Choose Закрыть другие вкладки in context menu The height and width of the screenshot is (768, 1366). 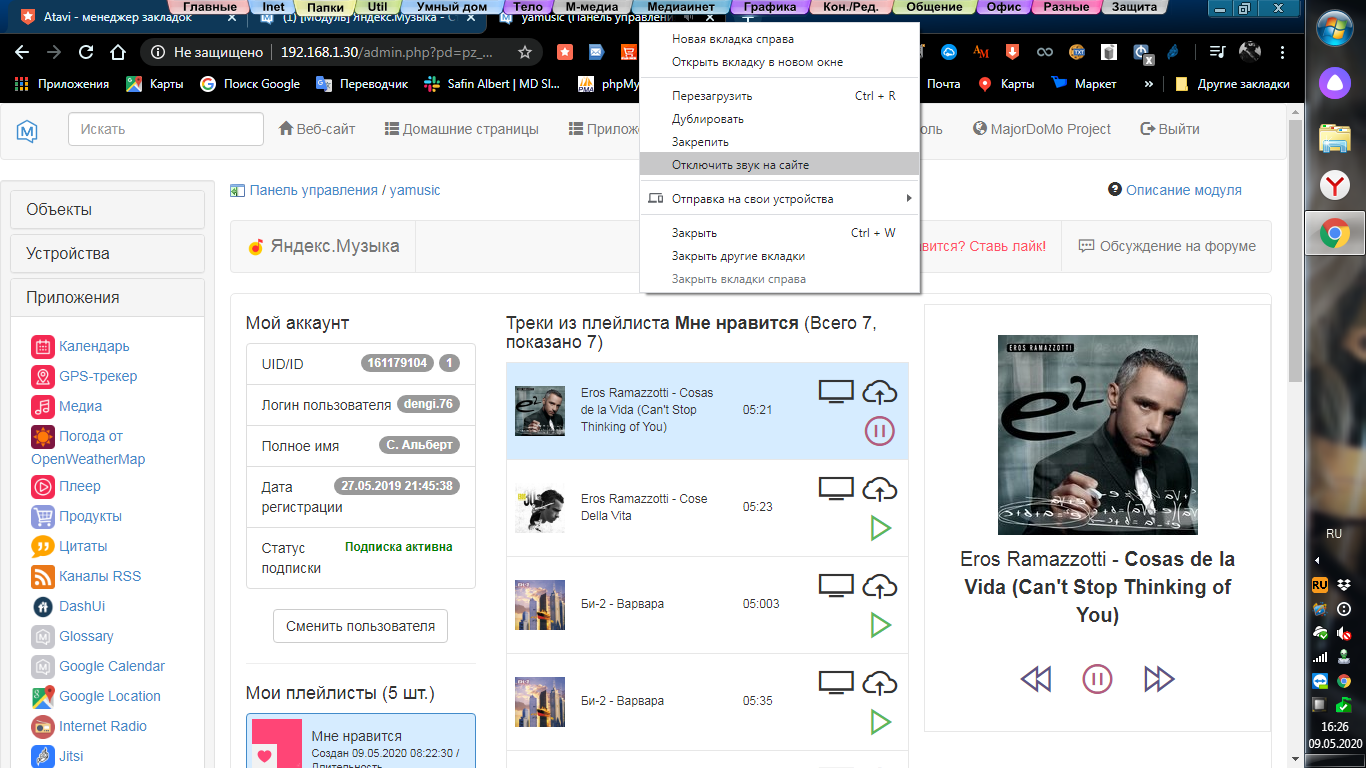click(779, 256)
